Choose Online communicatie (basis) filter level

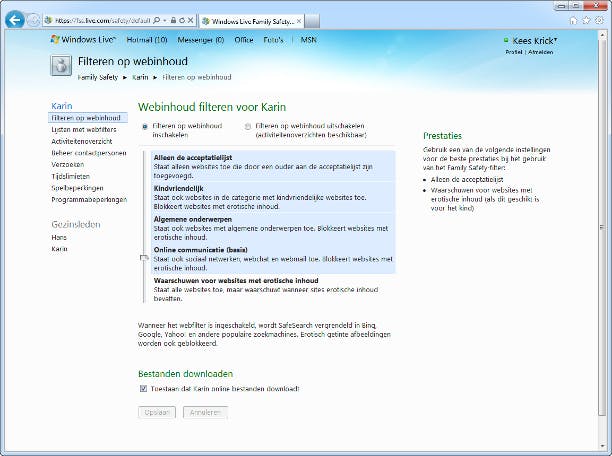point(273,258)
